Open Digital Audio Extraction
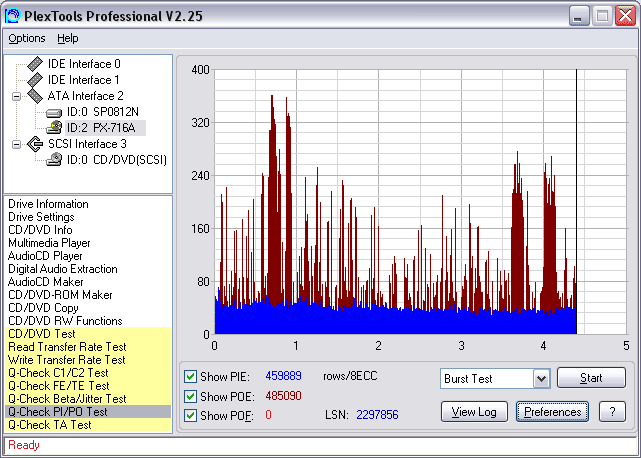The image size is (641, 458). (x=63, y=269)
